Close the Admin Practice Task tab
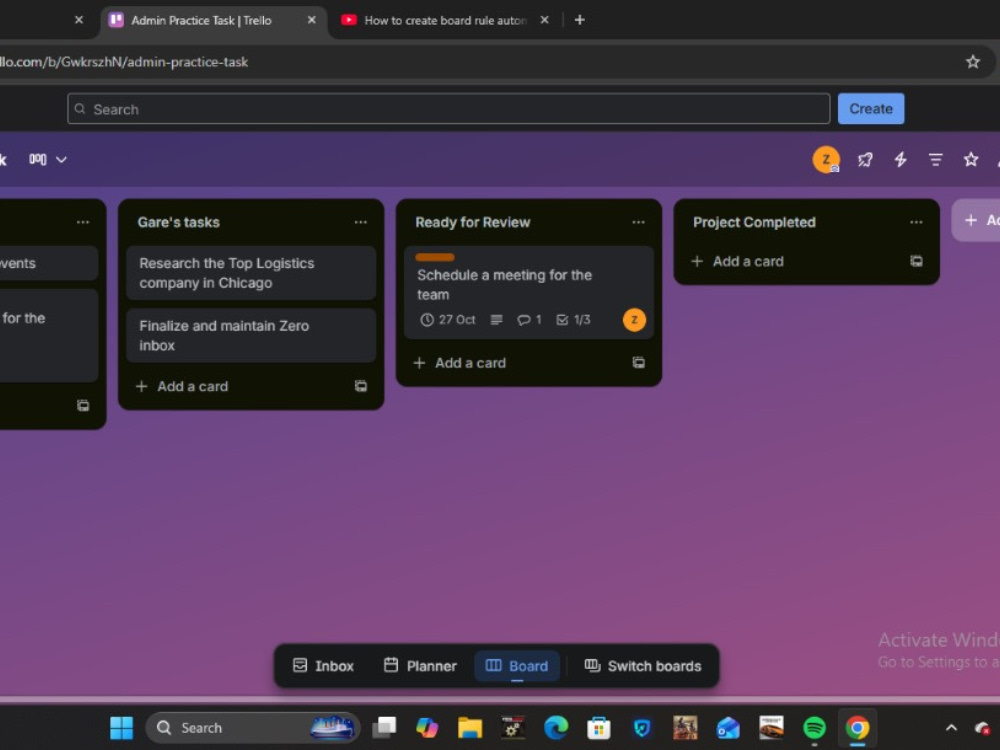 [x=311, y=20]
